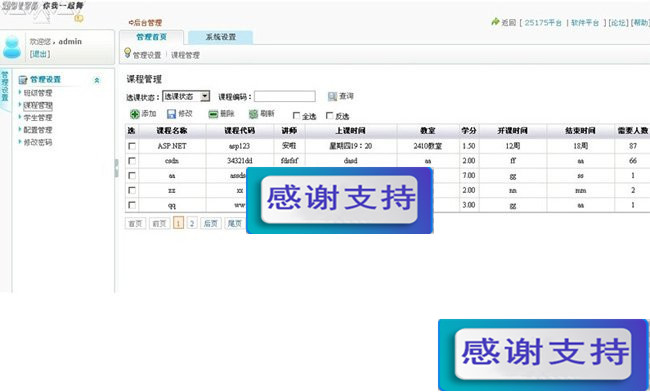Open the [帮助] help link
The image size is (650, 392).
pos(640,22)
